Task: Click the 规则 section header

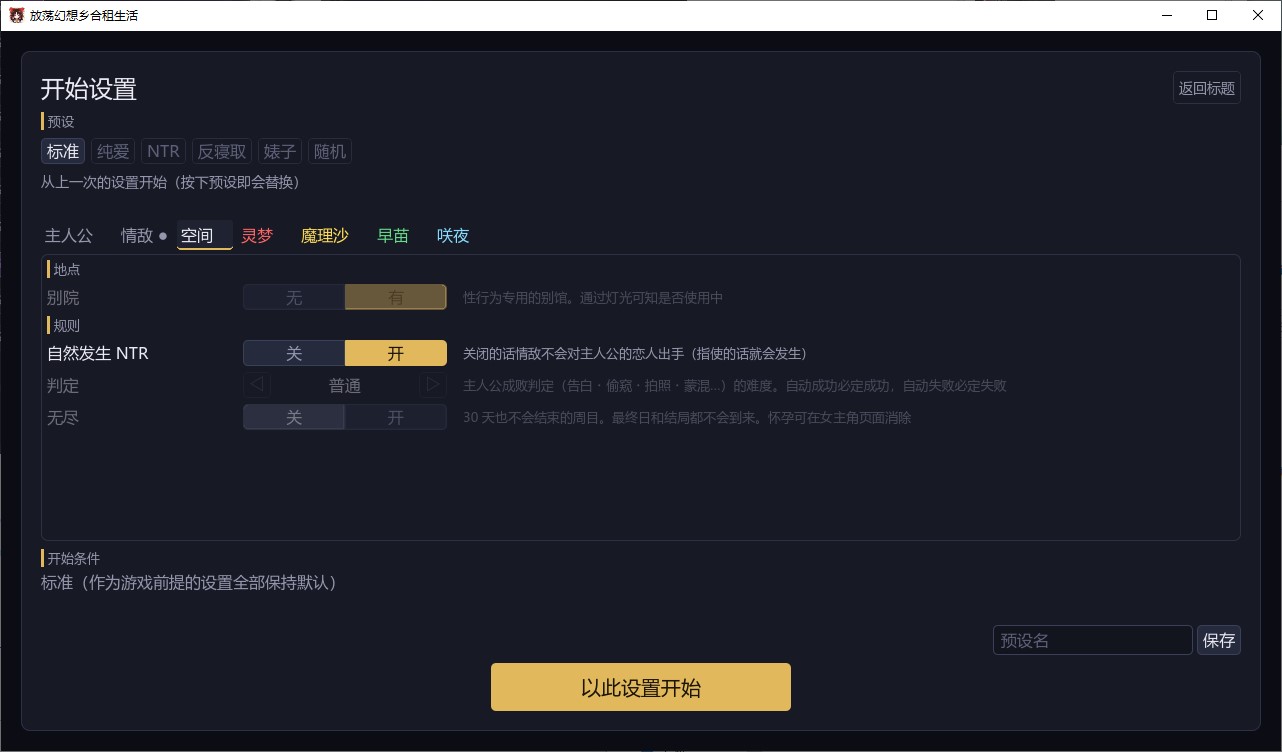Action: [x=66, y=325]
